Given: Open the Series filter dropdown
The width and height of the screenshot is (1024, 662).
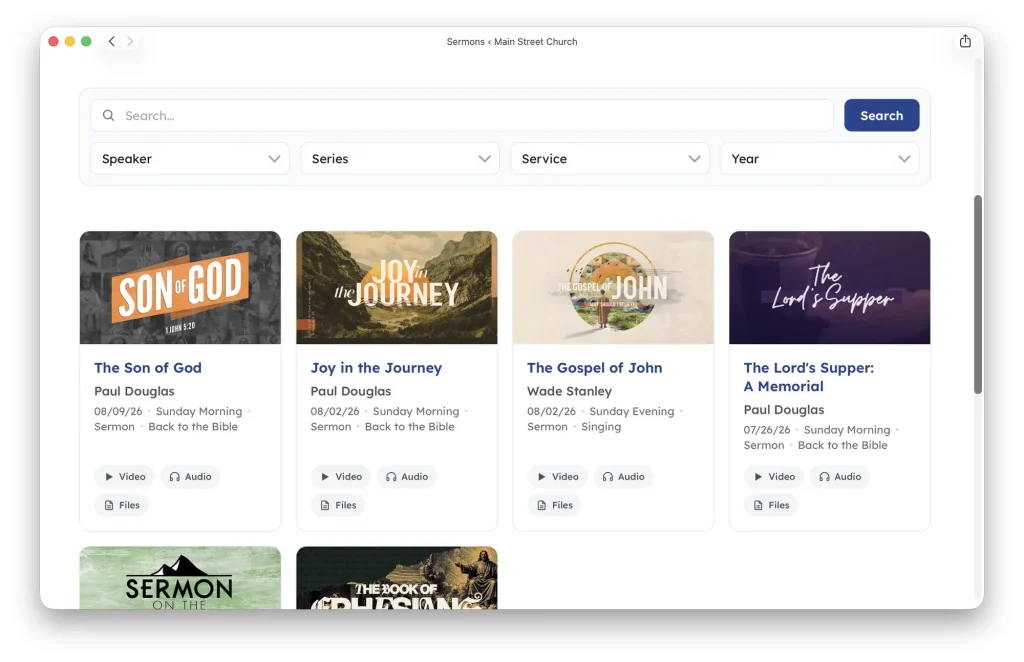Looking at the screenshot, I should pos(400,159).
